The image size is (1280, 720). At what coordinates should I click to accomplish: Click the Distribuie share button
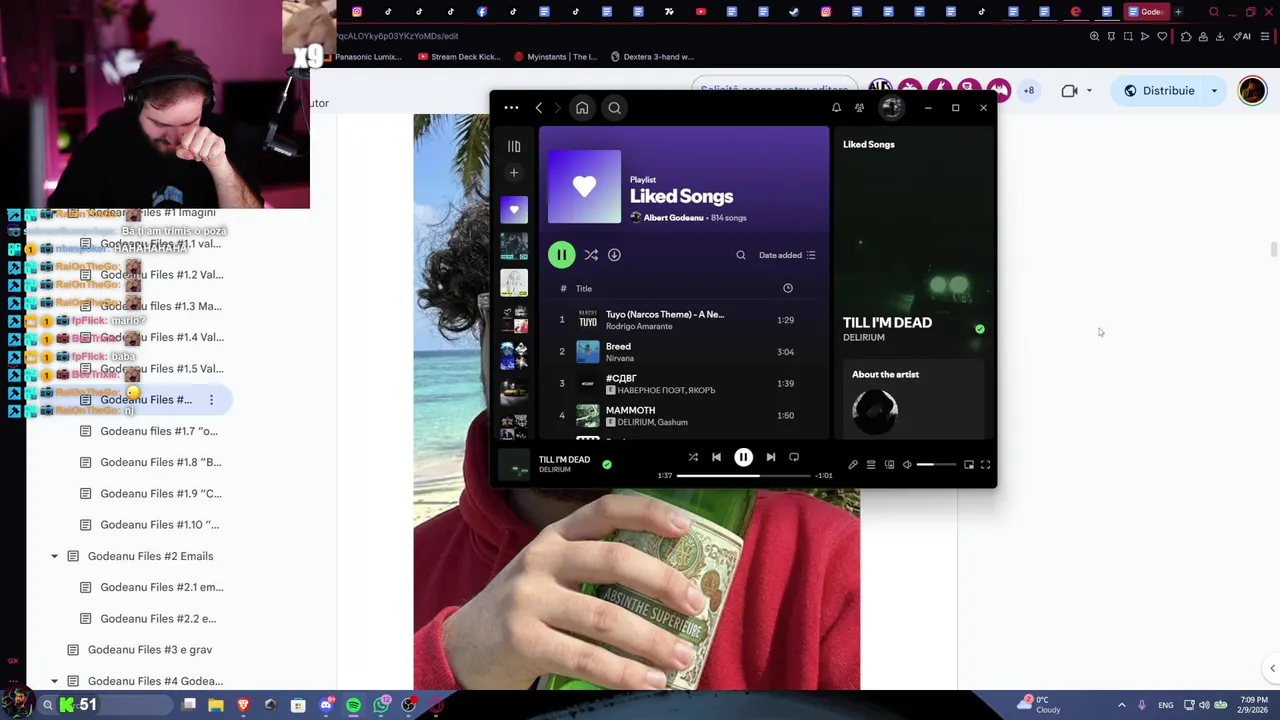[1159, 90]
